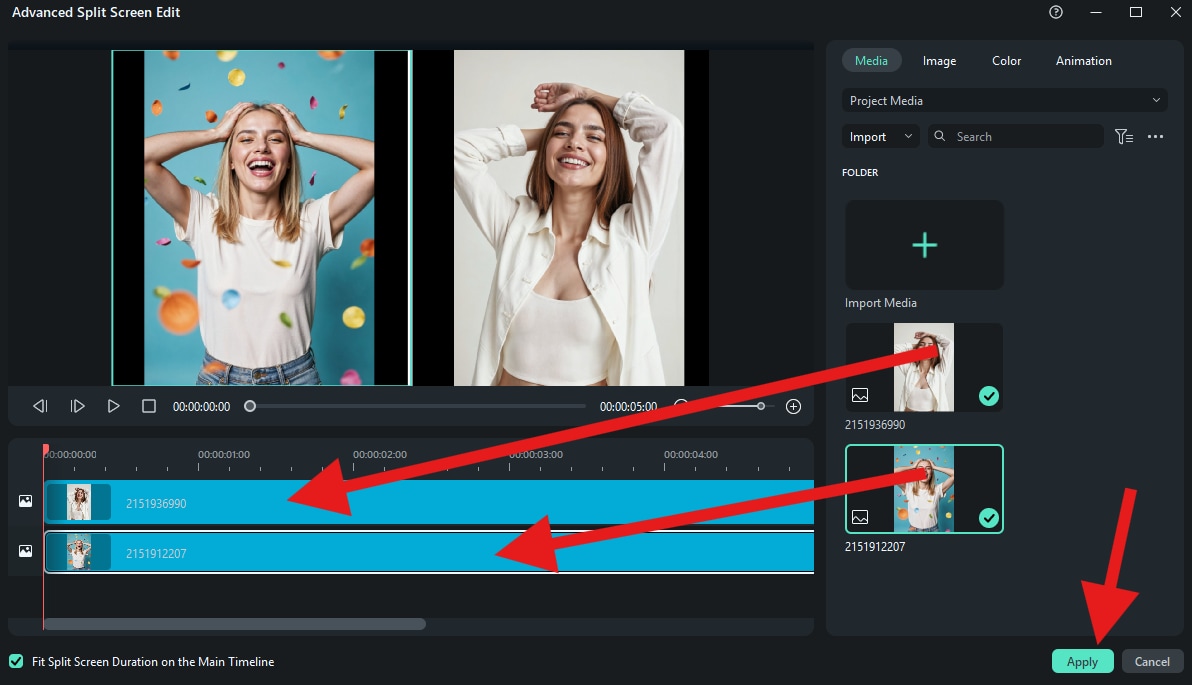This screenshot has height=685, width=1192.
Task: Select the 2151936990 timeline clip
Action: click(430, 502)
